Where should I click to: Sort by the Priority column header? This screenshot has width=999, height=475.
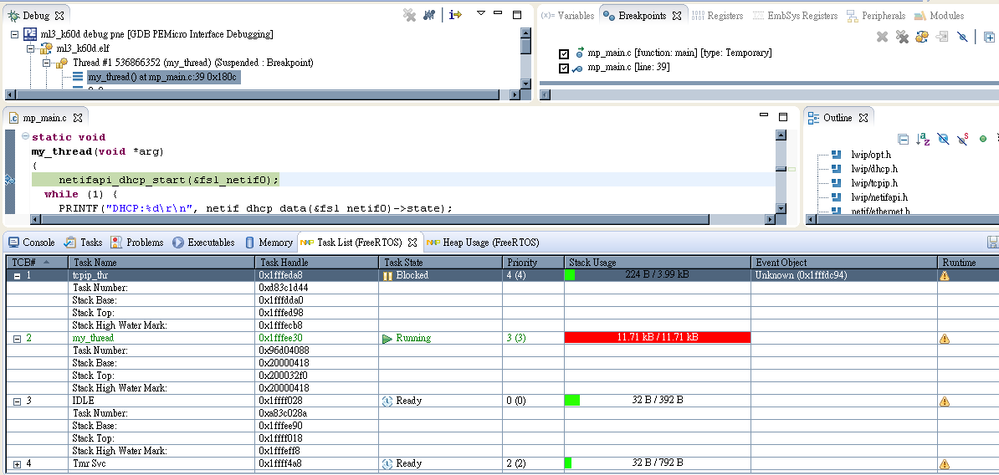coord(533,262)
